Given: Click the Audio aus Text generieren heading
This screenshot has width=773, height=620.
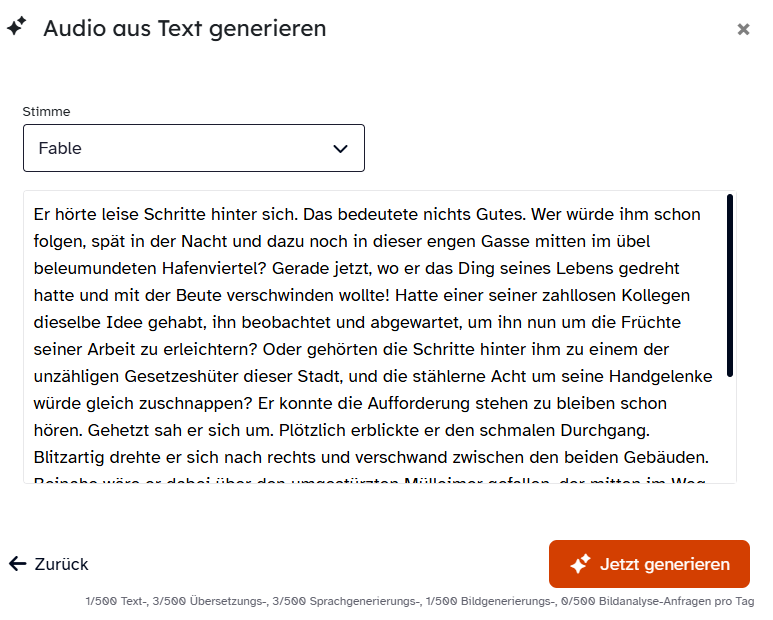Looking at the screenshot, I should click(x=184, y=28).
